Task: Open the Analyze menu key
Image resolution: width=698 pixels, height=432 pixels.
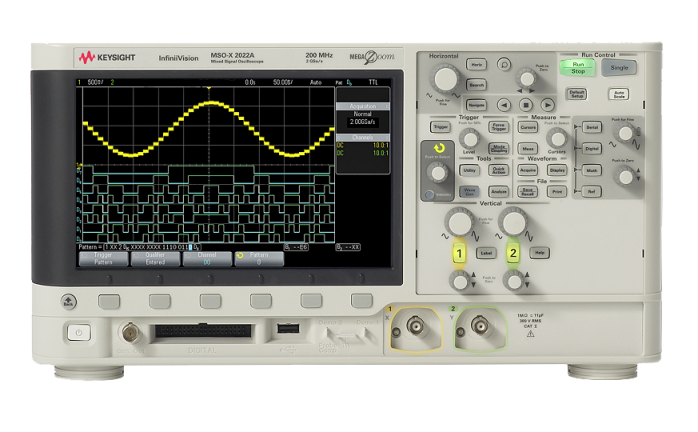Action: (499, 192)
